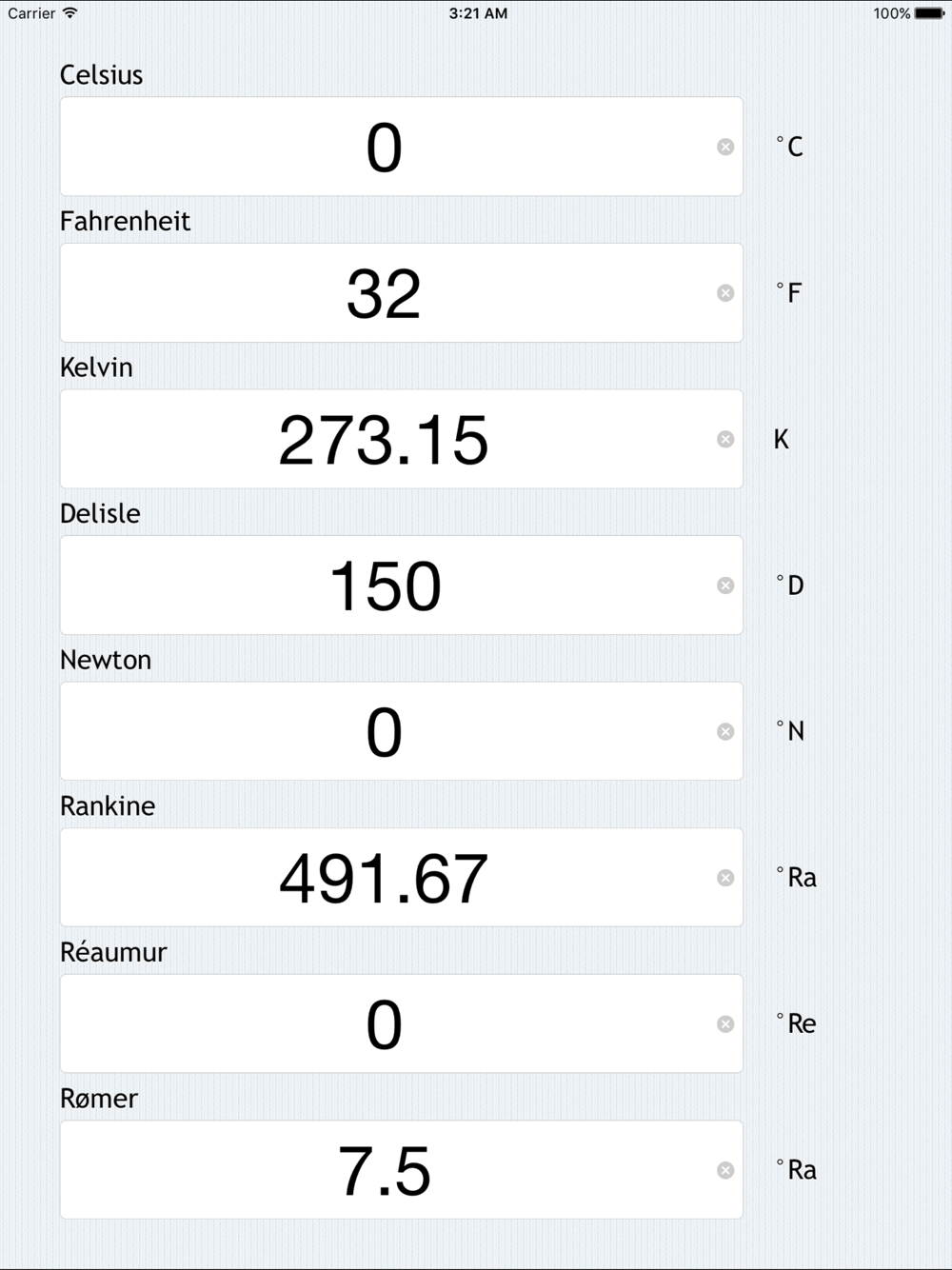Tap the Rankine field showing 491.67
The width and height of the screenshot is (952, 1270).
tap(401, 878)
